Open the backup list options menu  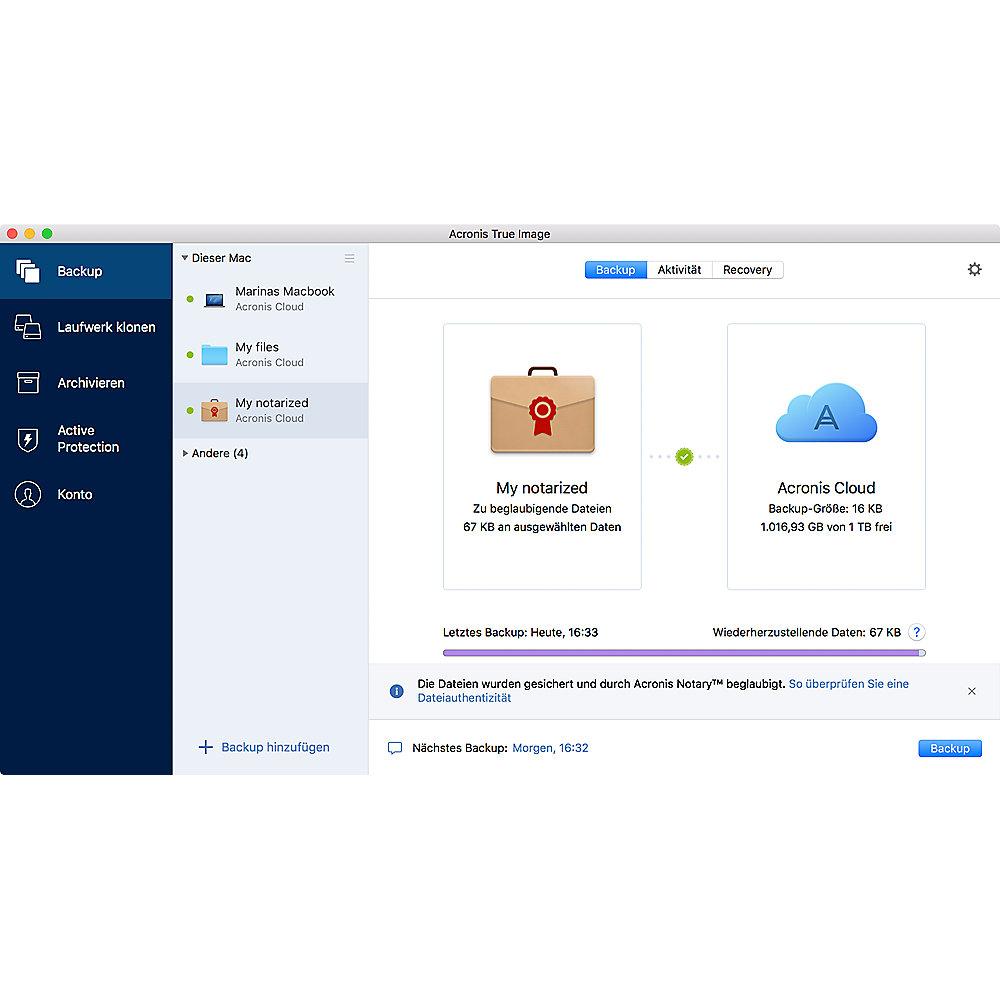tap(349, 258)
